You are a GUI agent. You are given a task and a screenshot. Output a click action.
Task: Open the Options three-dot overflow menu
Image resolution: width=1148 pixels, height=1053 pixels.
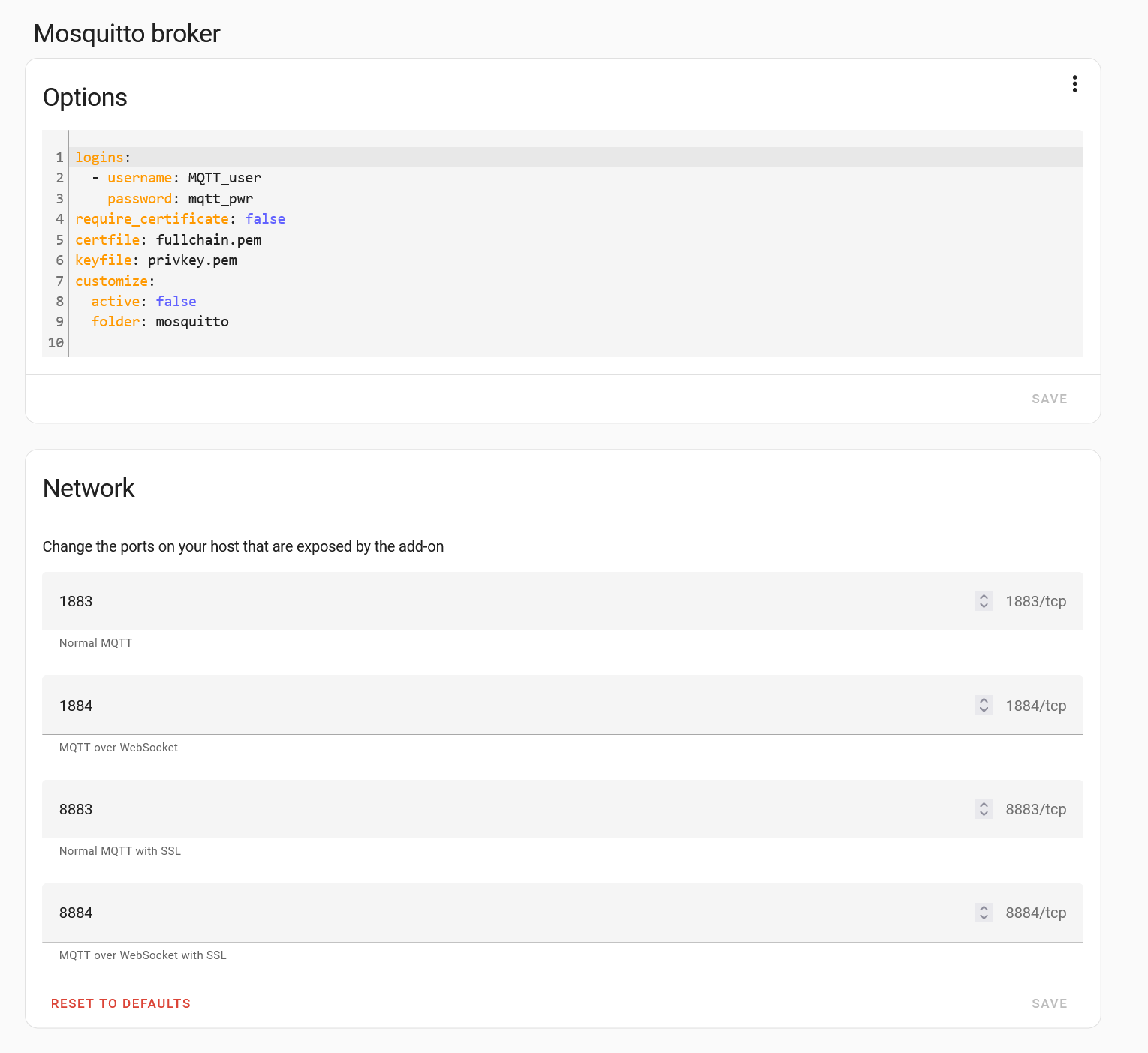tap(1074, 84)
